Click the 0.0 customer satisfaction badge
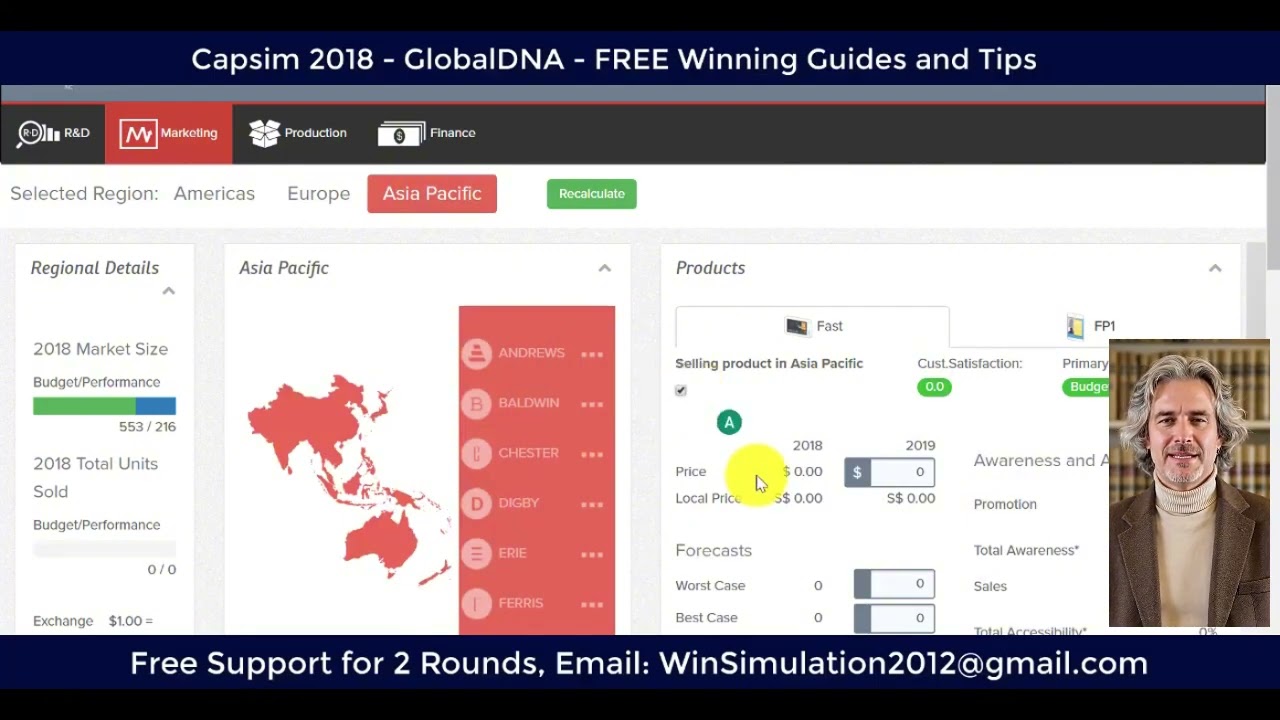The width and height of the screenshot is (1280, 720). pyautogui.click(x=934, y=387)
